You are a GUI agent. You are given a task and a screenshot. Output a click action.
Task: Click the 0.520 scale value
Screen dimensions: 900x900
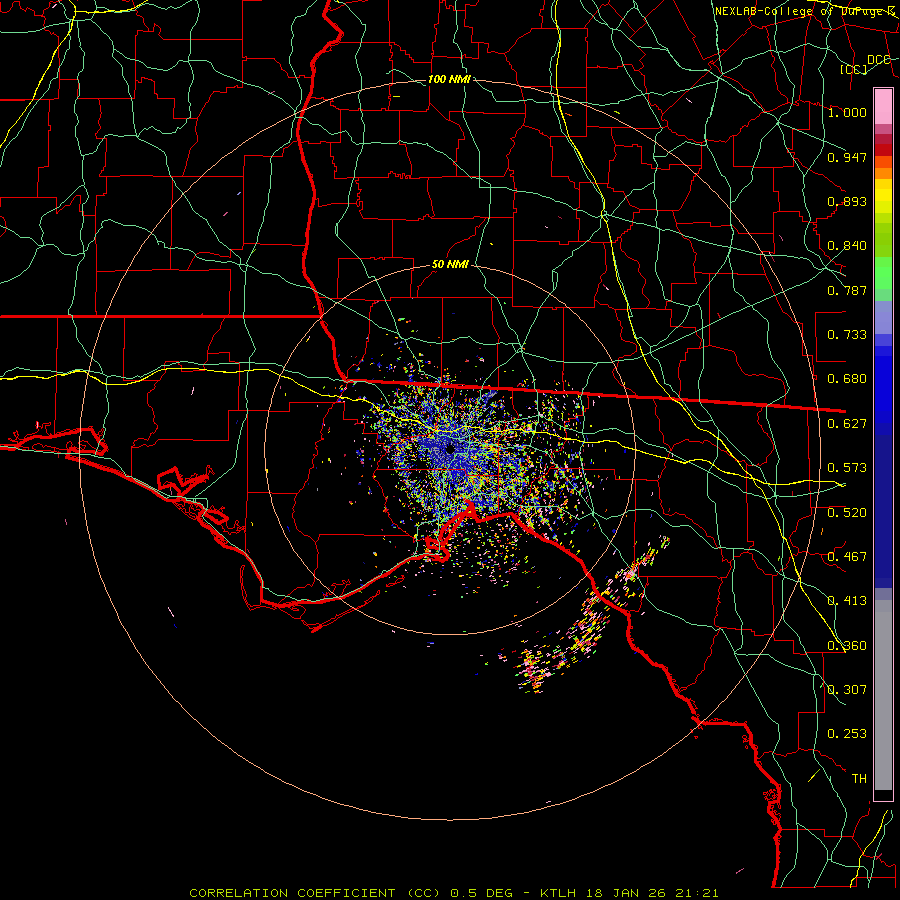tap(847, 513)
